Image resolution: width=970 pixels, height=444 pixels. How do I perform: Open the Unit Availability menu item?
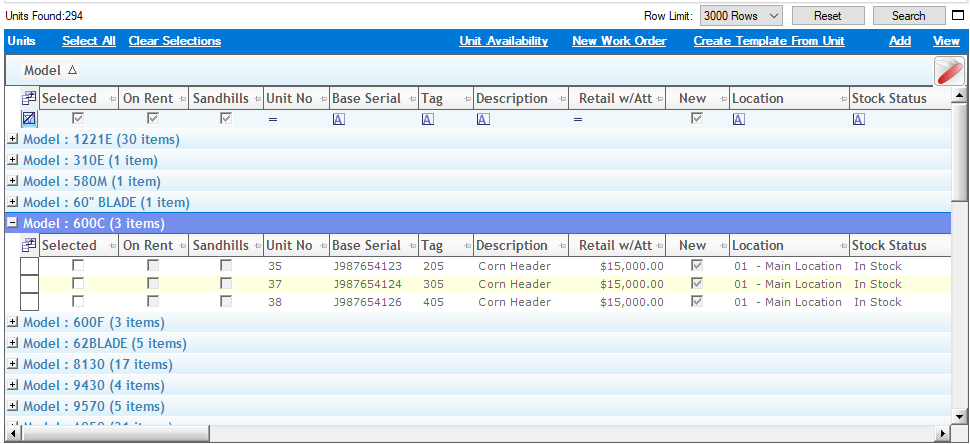[503, 41]
